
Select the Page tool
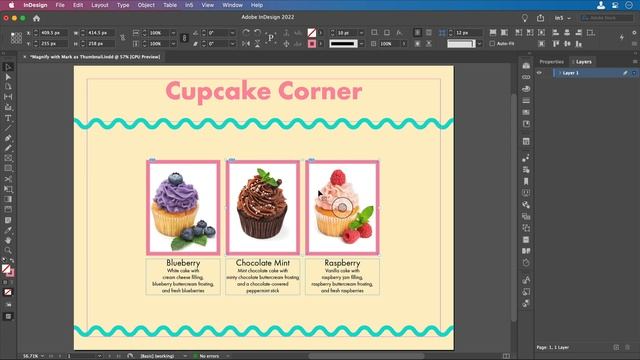[x=8, y=87]
